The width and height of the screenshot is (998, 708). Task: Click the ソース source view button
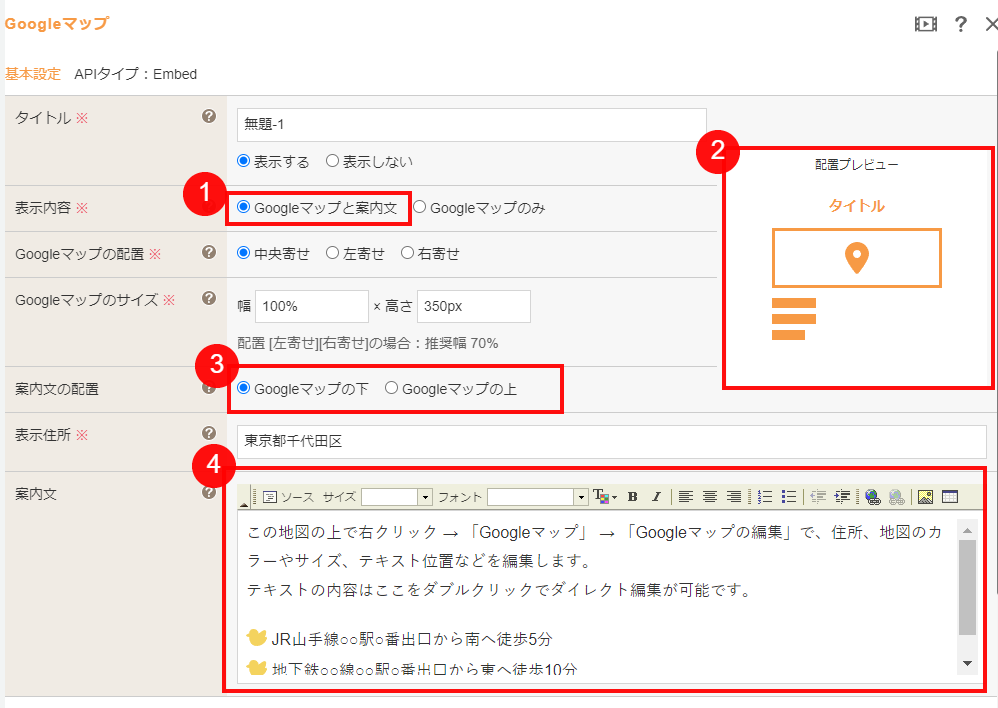click(288, 497)
